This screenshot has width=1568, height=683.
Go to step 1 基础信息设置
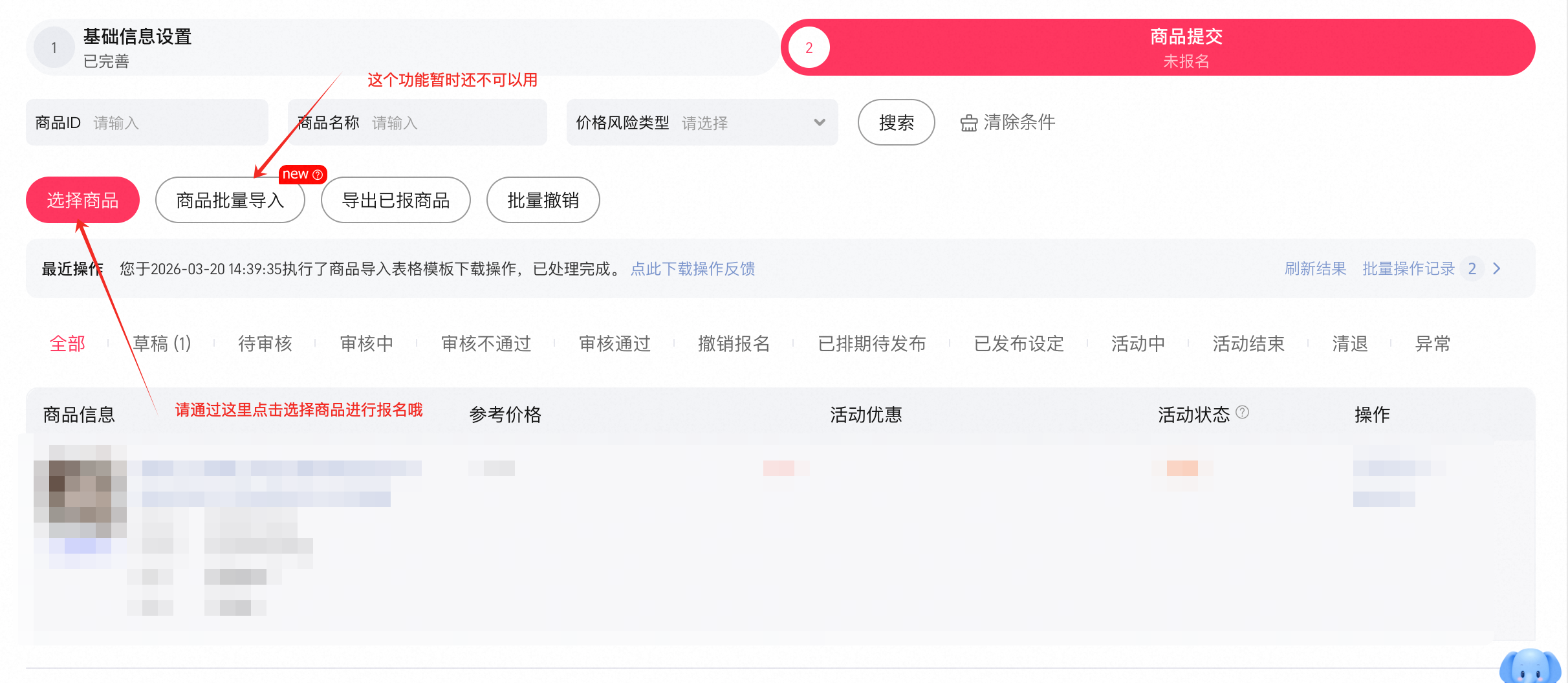click(402, 47)
